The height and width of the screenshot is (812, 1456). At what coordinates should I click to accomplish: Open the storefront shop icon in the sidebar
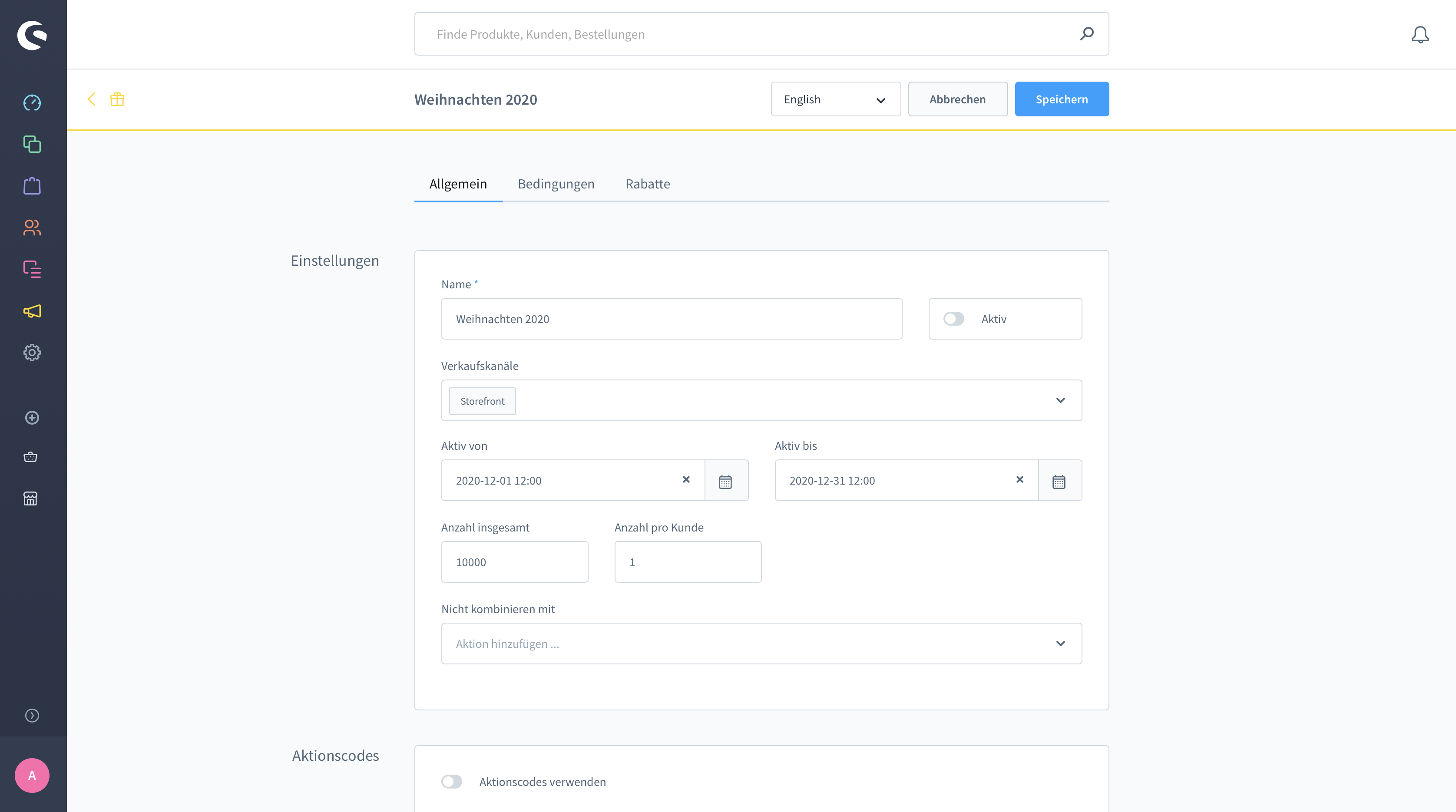[x=30, y=498]
